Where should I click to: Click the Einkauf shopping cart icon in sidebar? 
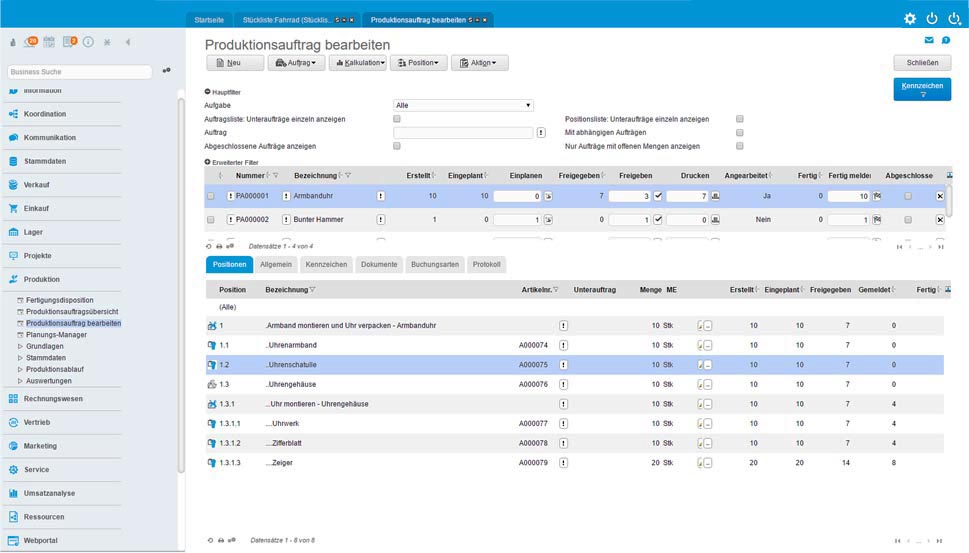click(14, 209)
